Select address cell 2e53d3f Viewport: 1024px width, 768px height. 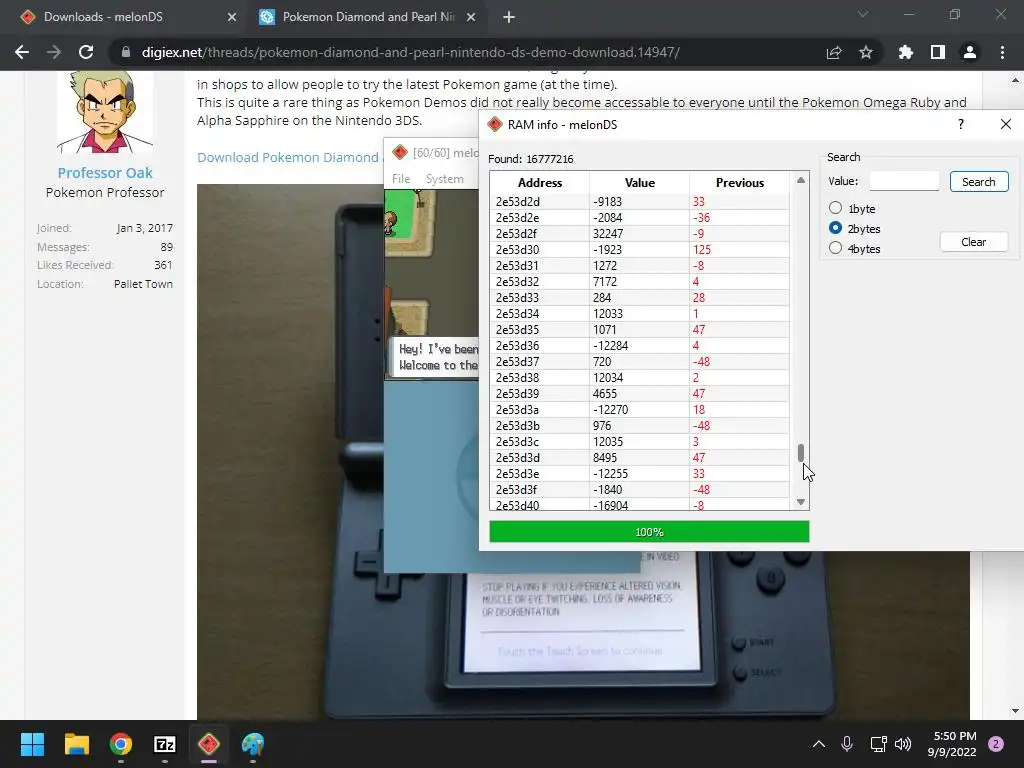click(539, 490)
